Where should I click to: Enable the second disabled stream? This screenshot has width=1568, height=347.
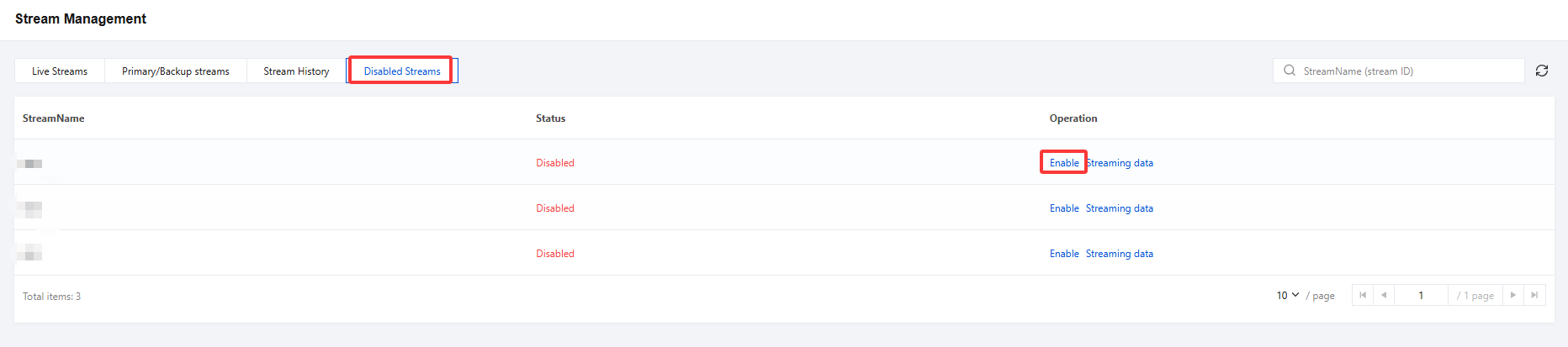(1064, 208)
